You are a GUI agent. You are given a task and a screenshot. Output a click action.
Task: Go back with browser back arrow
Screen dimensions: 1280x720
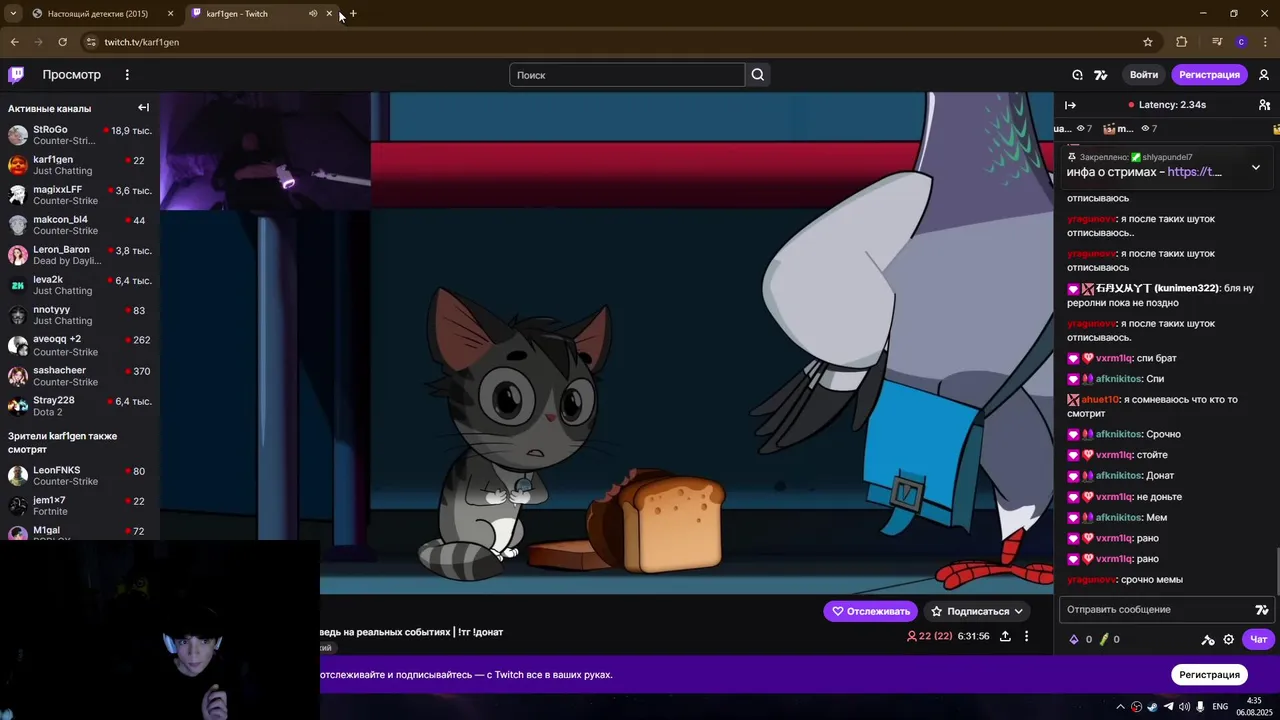[x=14, y=42]
